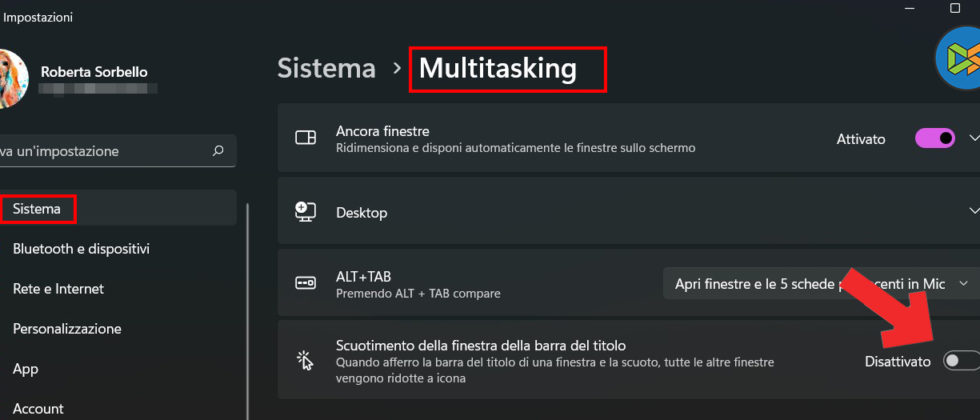Screen dimensions: 980x420
Task: Go to Personalizzazione settings
Action: (x=67, y=329)
